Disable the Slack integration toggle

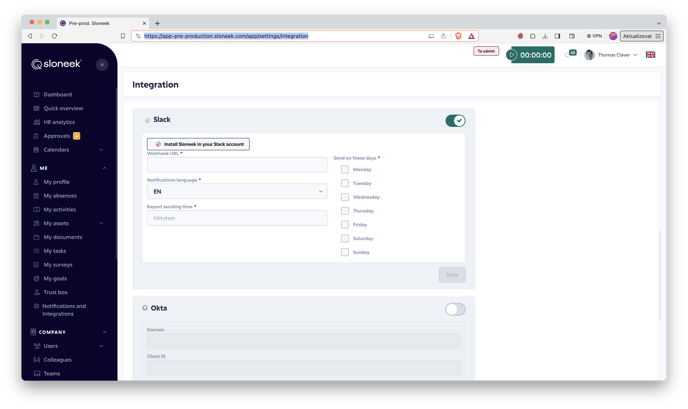[455, 121]
